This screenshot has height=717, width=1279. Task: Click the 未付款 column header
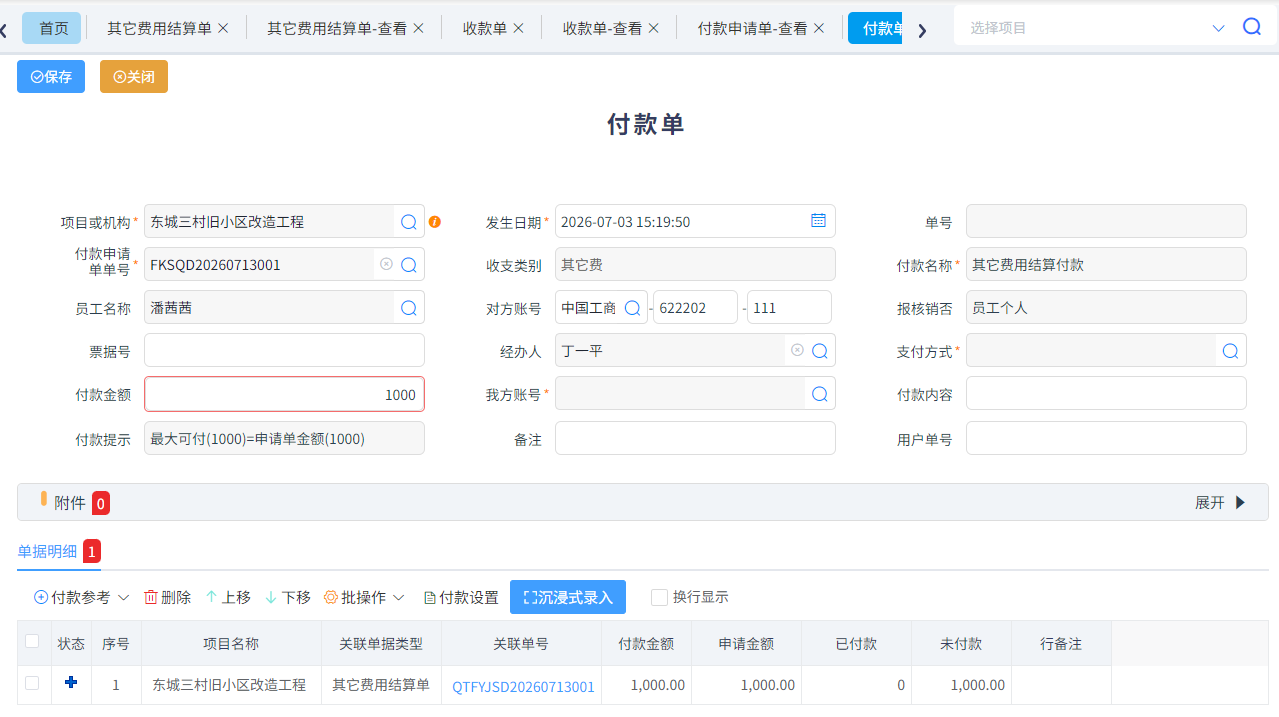click(961, 644)
